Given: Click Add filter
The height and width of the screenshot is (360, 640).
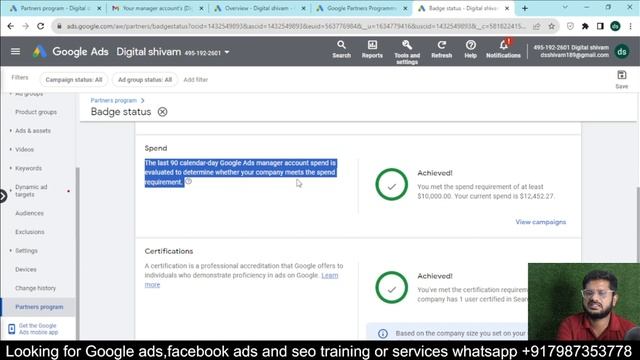Looking at the screenshot, I should pyautogui.click(x=196, y=80).
